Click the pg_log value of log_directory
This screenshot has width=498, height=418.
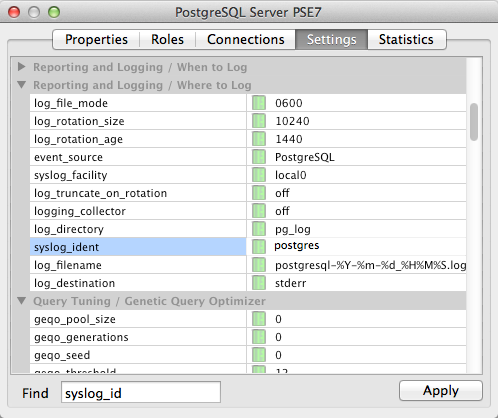click(x=293, y=229)
